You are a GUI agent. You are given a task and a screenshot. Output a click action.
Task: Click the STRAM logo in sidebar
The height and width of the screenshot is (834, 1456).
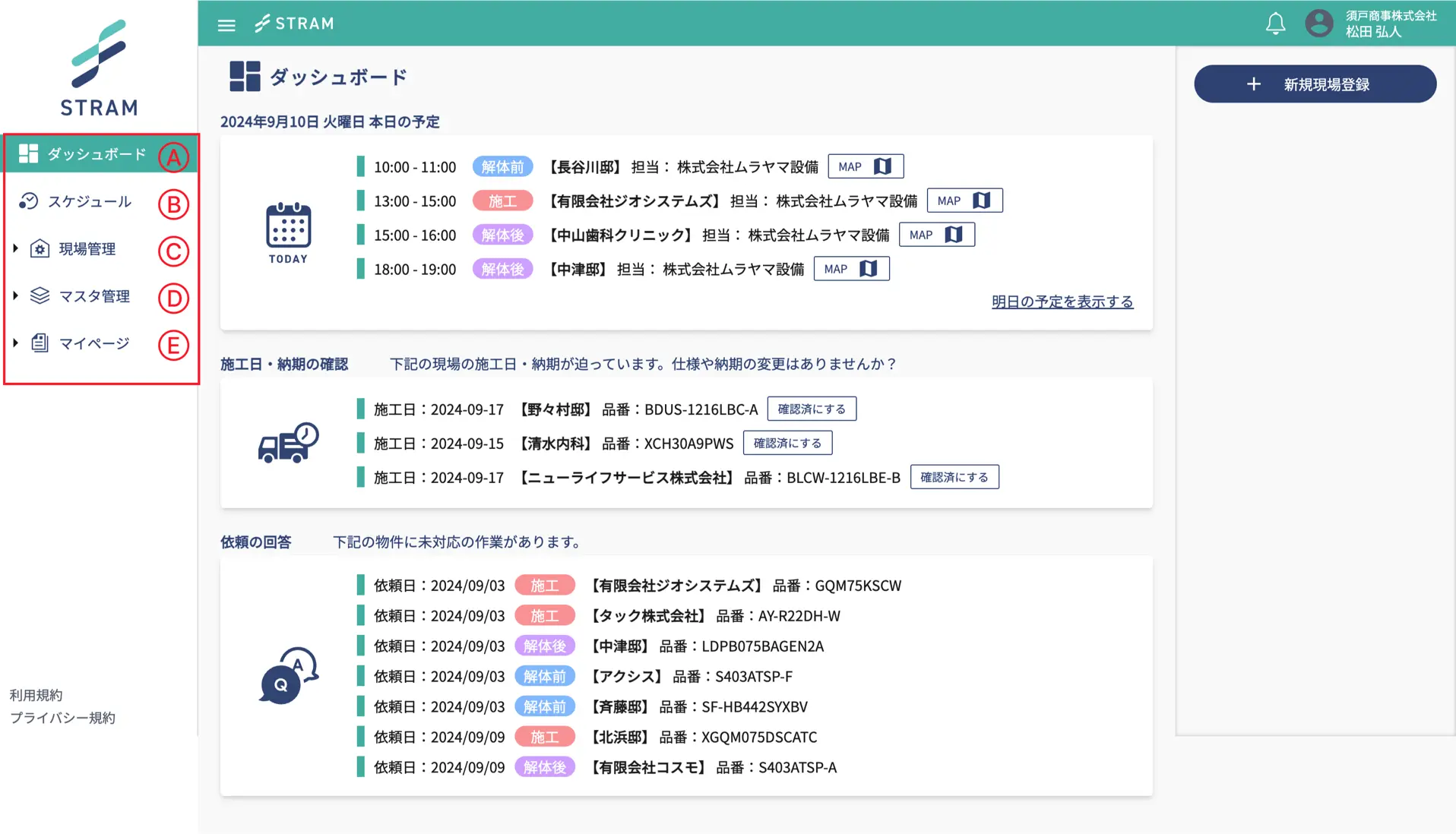(x=99, y=68)
